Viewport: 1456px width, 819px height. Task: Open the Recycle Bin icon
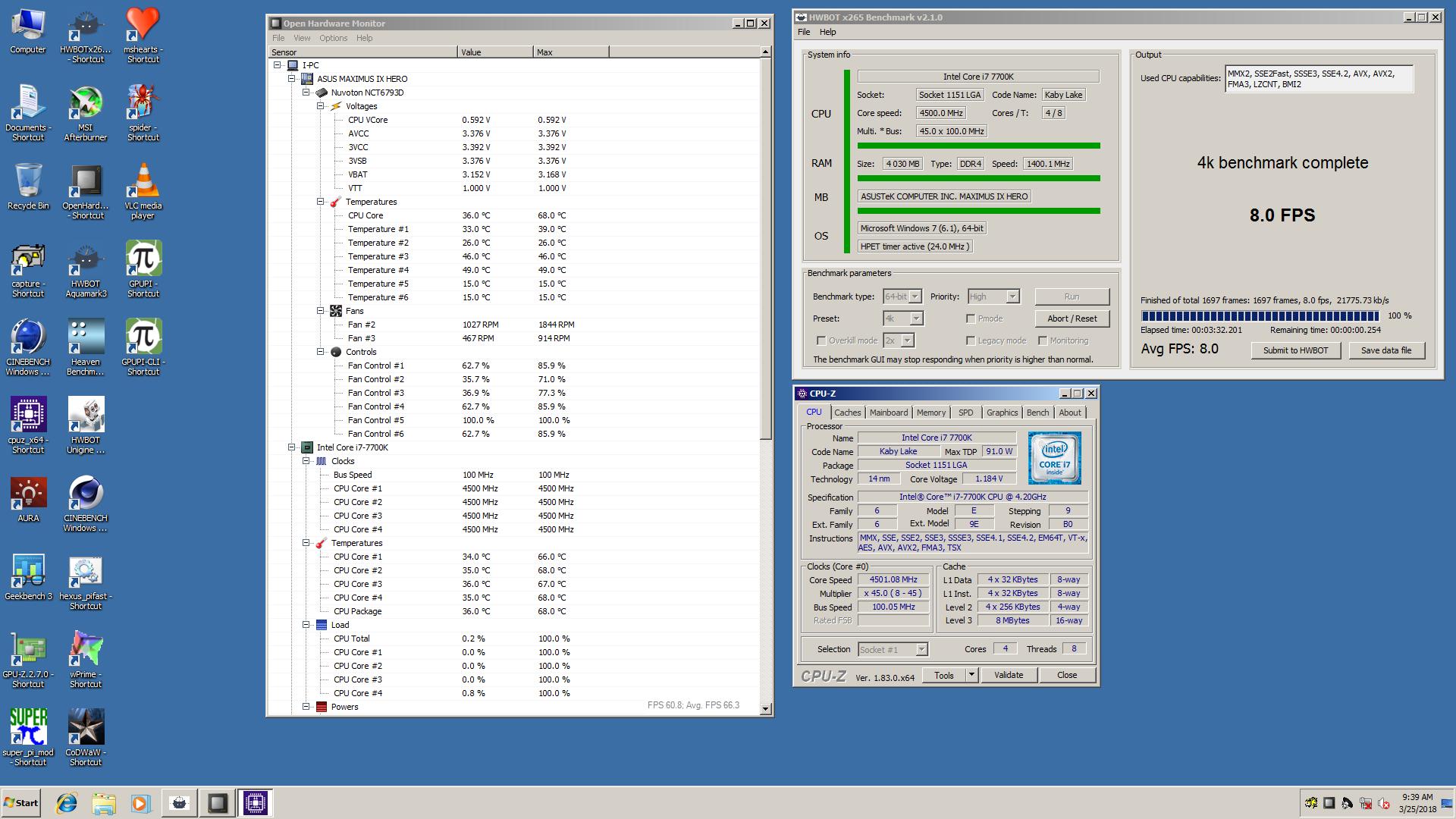[x=28, y=187]
